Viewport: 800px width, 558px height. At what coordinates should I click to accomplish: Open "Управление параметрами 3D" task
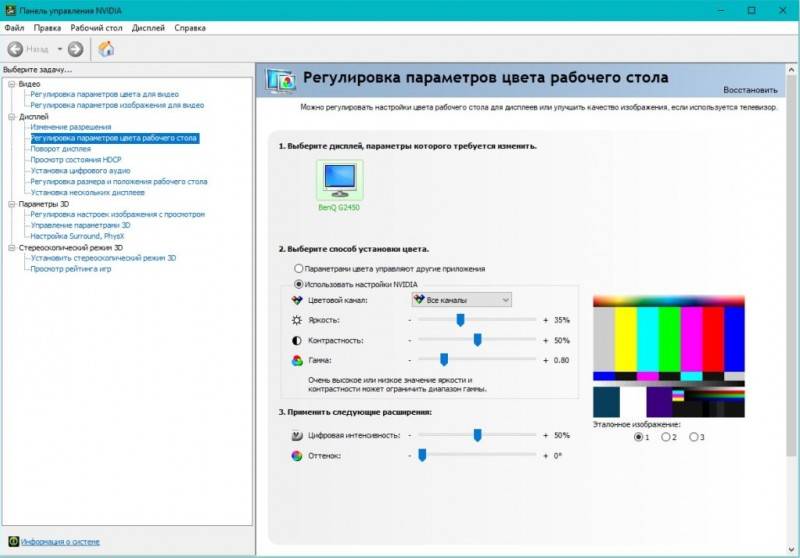tap(81, 225)
